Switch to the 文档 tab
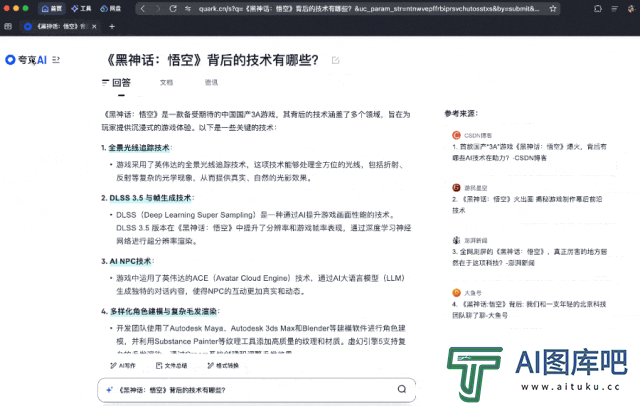This screenshot has height=406, width=640. (167, 83)
